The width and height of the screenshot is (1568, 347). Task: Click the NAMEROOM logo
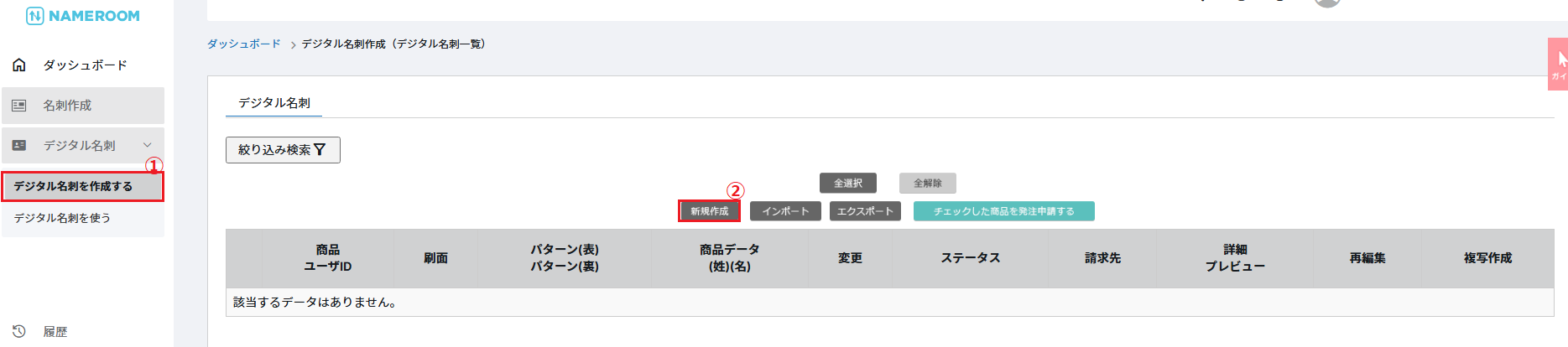83,16
